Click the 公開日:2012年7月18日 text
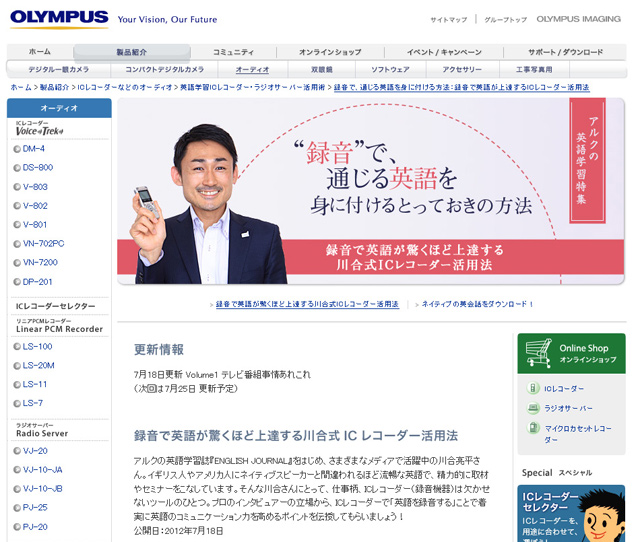The width and height of the screenshot is (640, 542). point(178,531)
